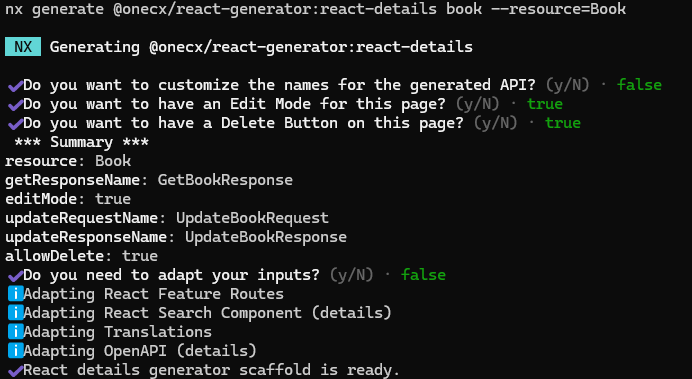The width and height of the screenshot is (692, 379).
Task: Click the '*** Summary ***' heading
Action: (82, 142)
